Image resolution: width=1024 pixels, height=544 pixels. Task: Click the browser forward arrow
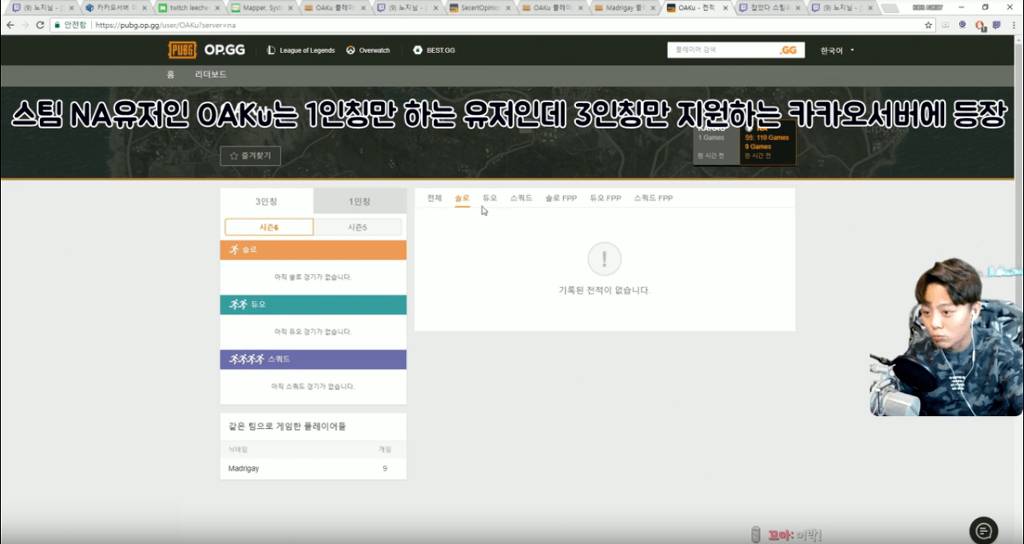25,25
